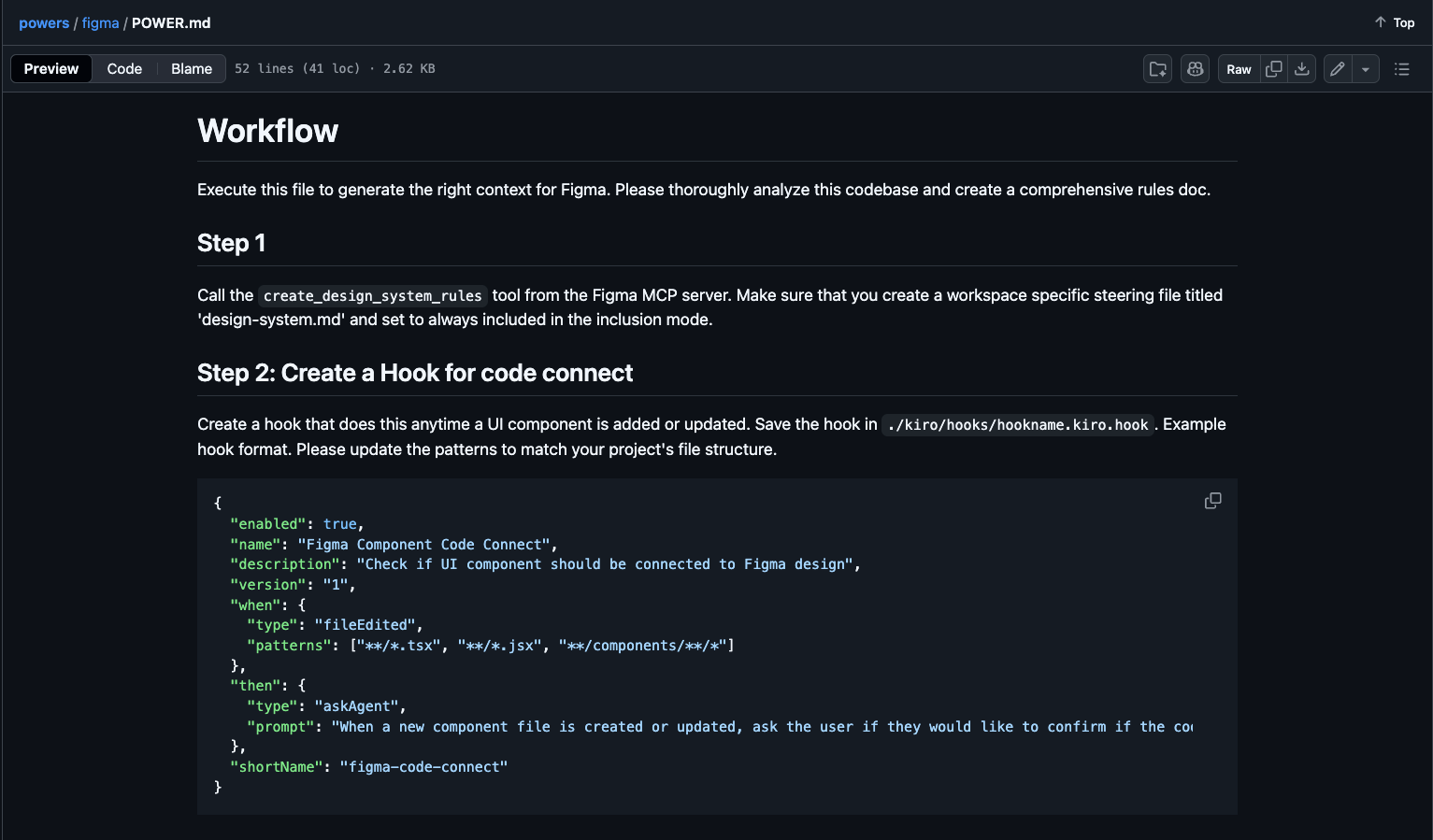Copy raw file contents icon

pyautogui.click(x=1273, y=69)
